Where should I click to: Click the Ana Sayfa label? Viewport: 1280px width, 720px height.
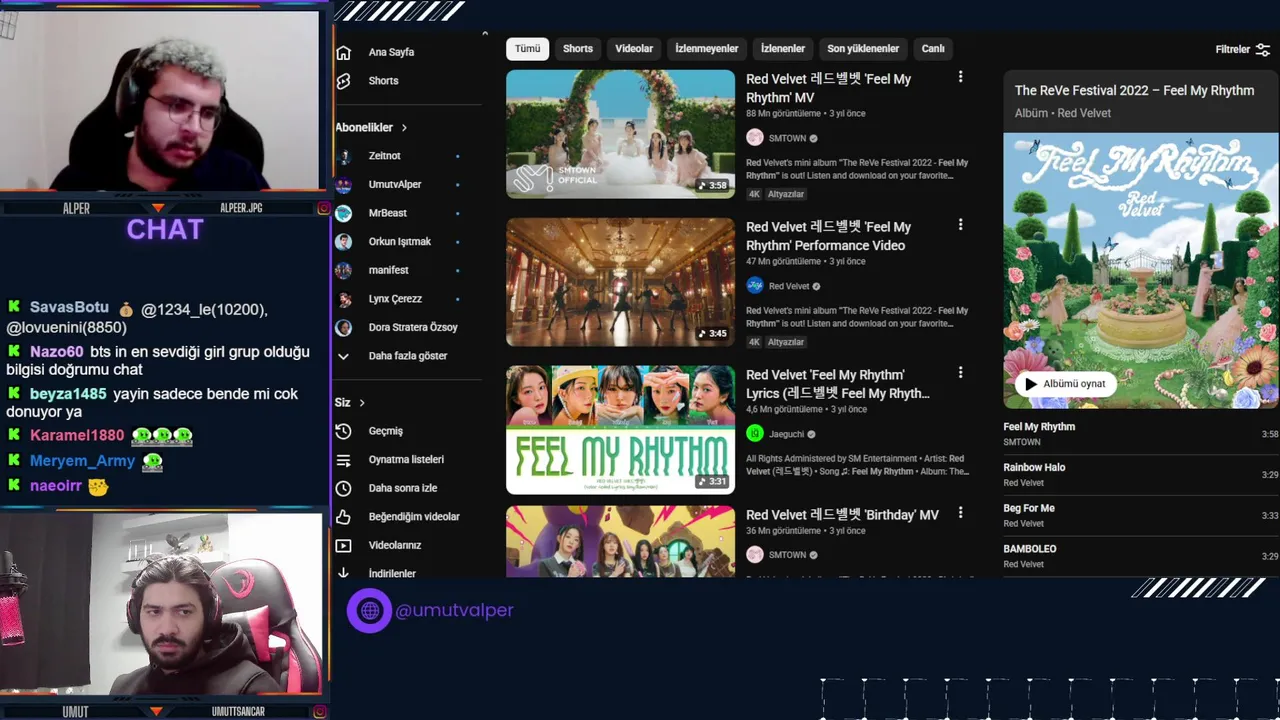391,52
